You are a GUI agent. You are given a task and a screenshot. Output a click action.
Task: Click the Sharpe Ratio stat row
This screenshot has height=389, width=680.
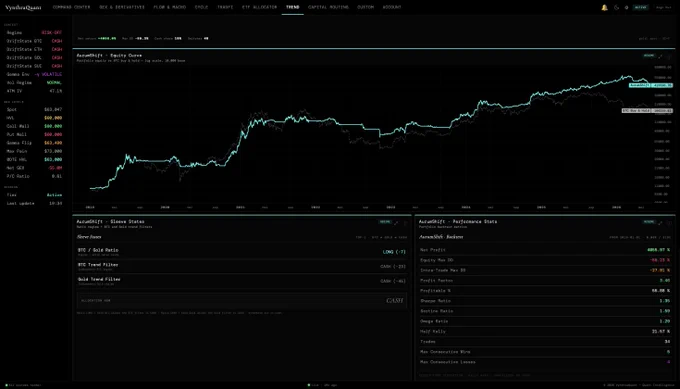545,301
